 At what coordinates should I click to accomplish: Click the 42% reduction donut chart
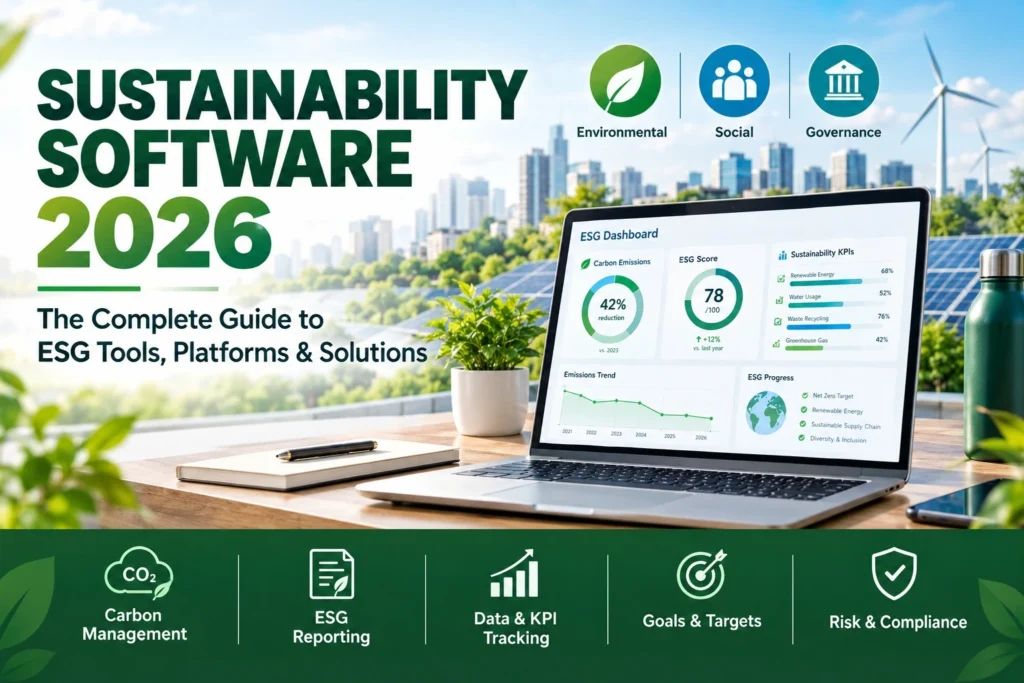[x=613, y=309]
